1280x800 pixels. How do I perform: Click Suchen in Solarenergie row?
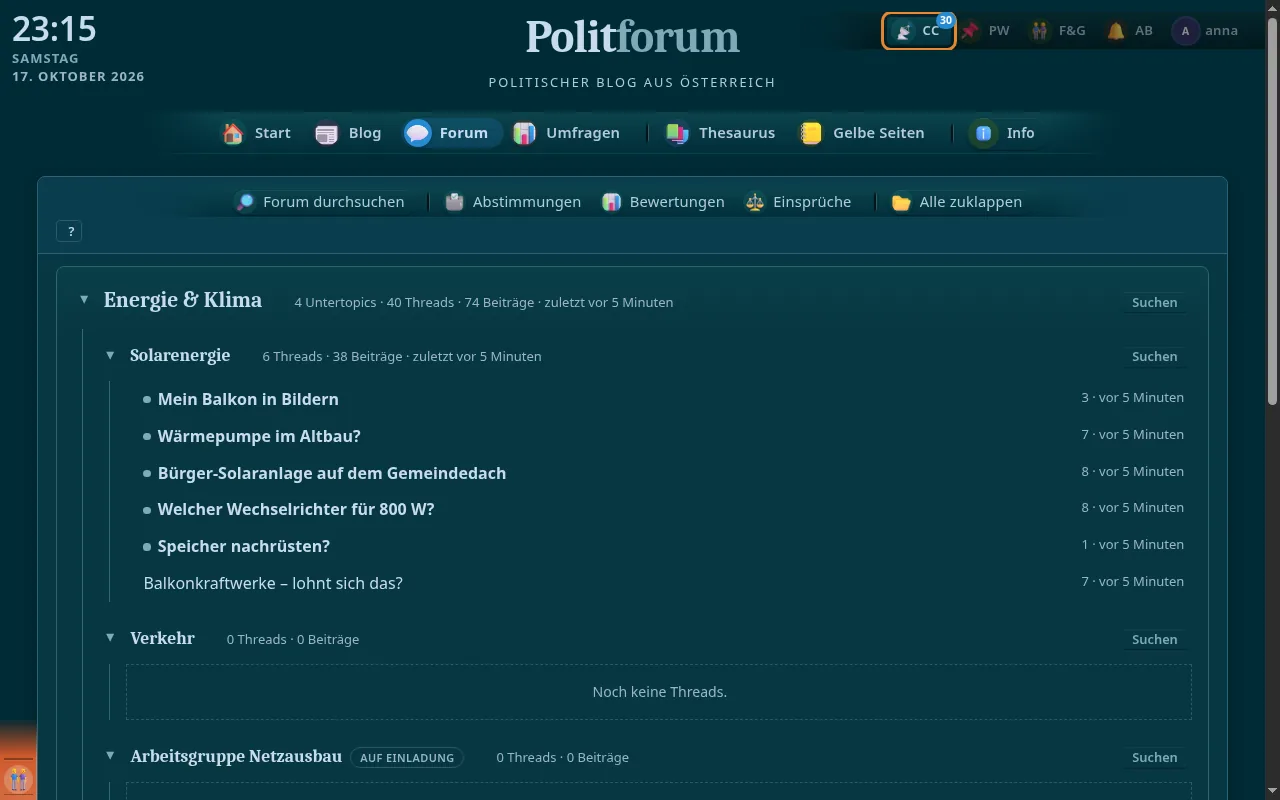click(x=1154, y=356)
